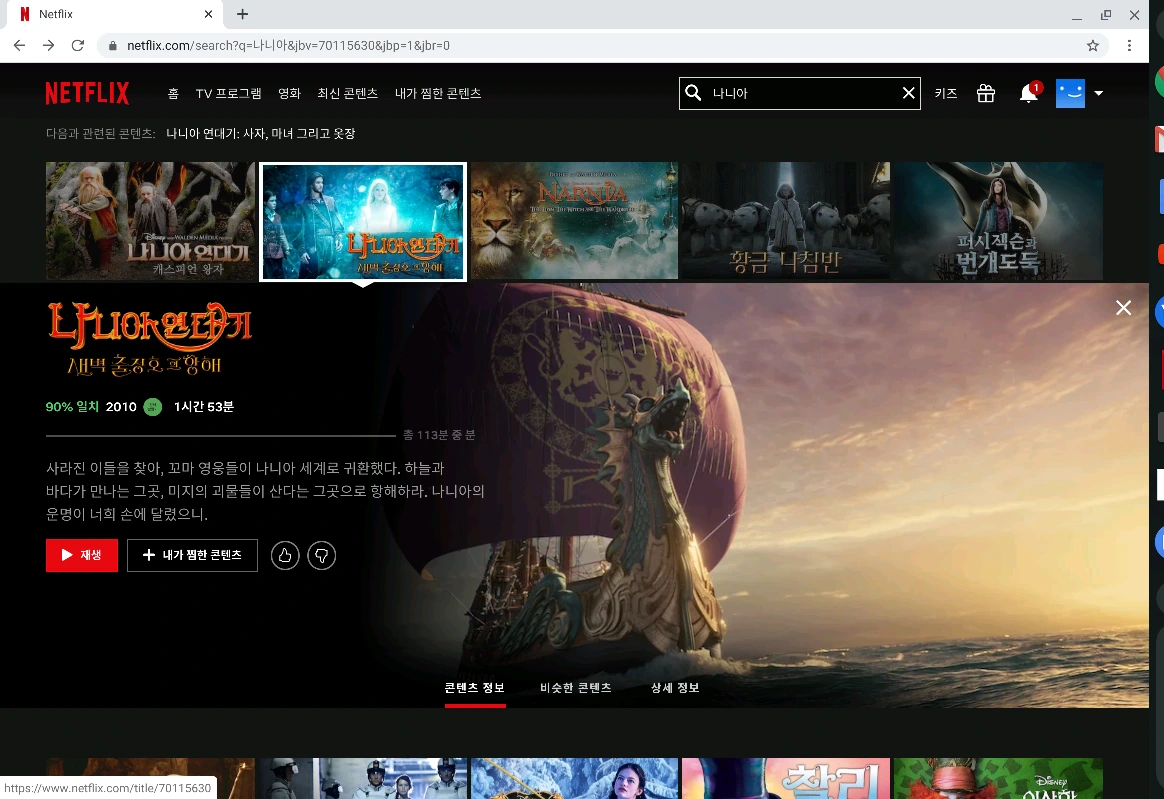Close the Netflix browser tab
The height and width of the screenshot is (799, 1164).
pos(208,14)
